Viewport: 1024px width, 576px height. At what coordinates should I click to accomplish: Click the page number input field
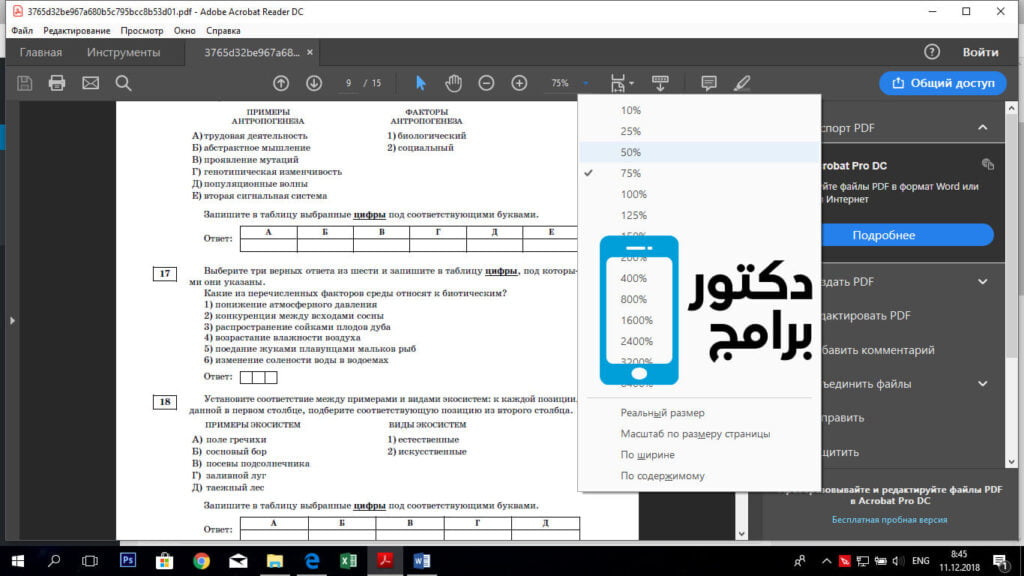point(349,83)
